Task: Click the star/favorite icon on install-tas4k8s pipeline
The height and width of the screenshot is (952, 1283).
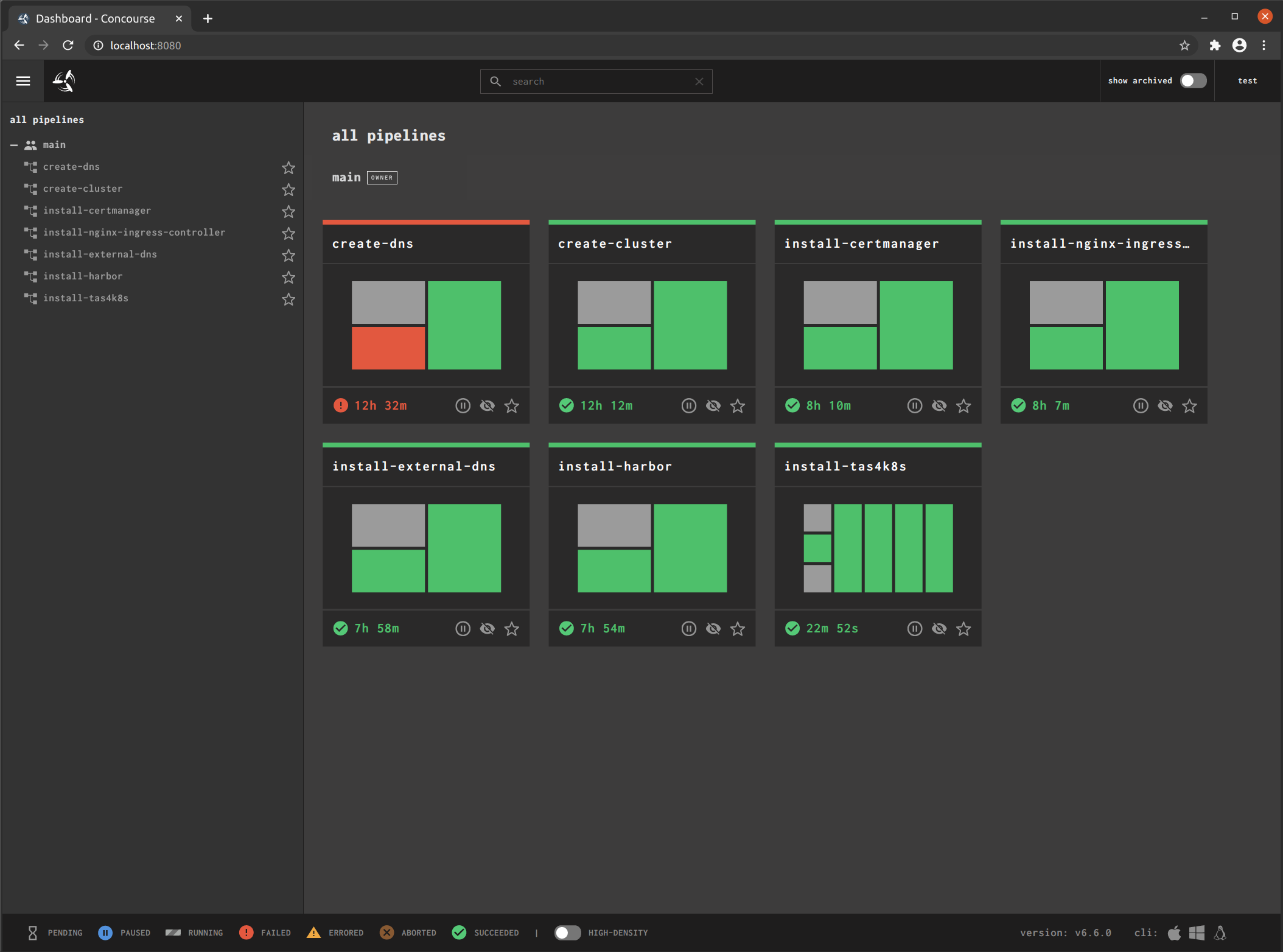Action: pos(963,628)
